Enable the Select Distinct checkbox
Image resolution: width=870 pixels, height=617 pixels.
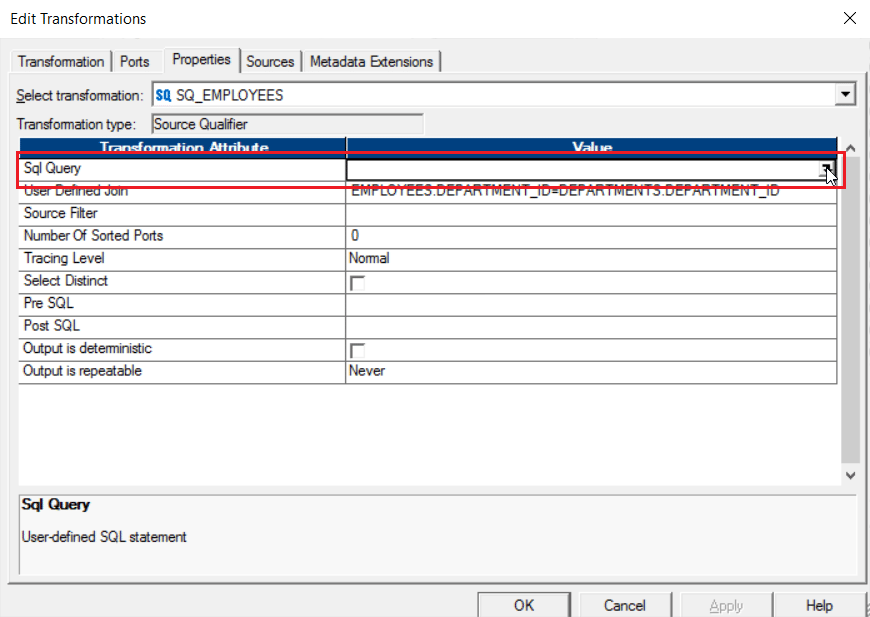pos(357,283)
